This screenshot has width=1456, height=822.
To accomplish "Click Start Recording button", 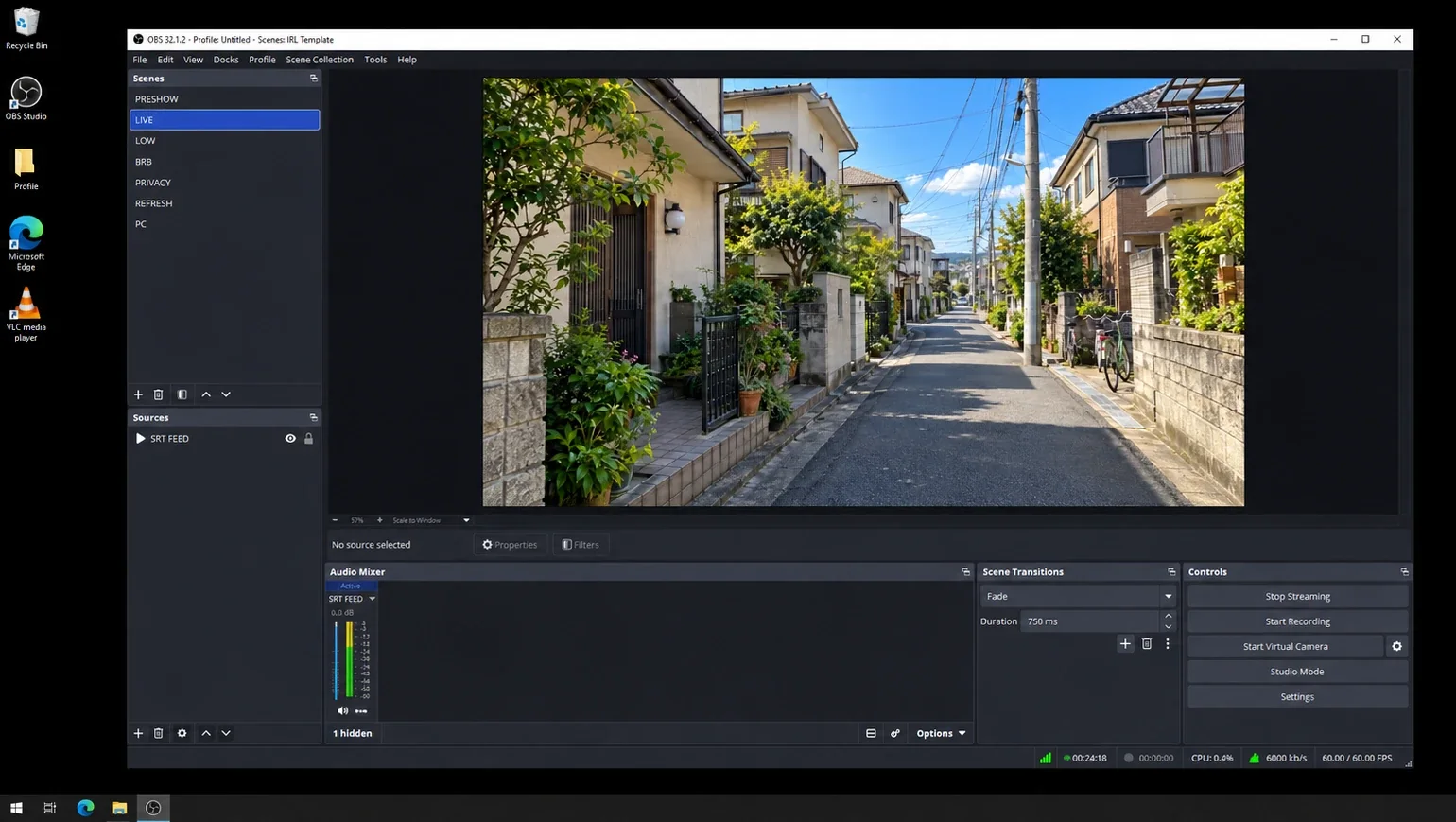I will point(1297,621).
